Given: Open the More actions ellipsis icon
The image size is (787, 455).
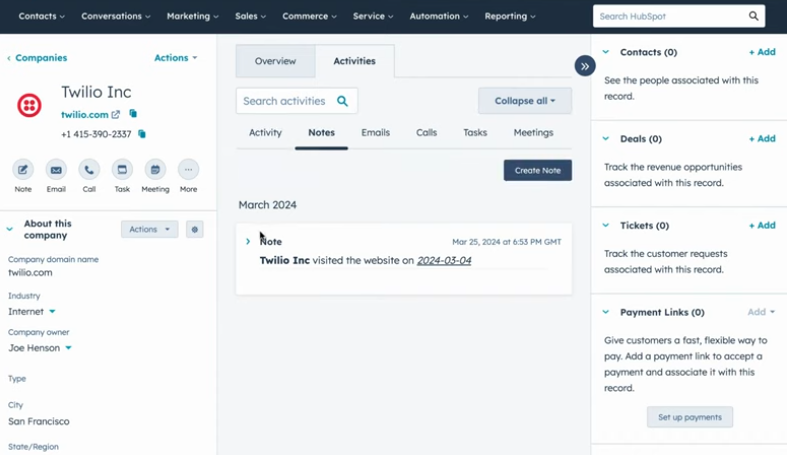Looking at the screenshot, I should tap(188, 170).
